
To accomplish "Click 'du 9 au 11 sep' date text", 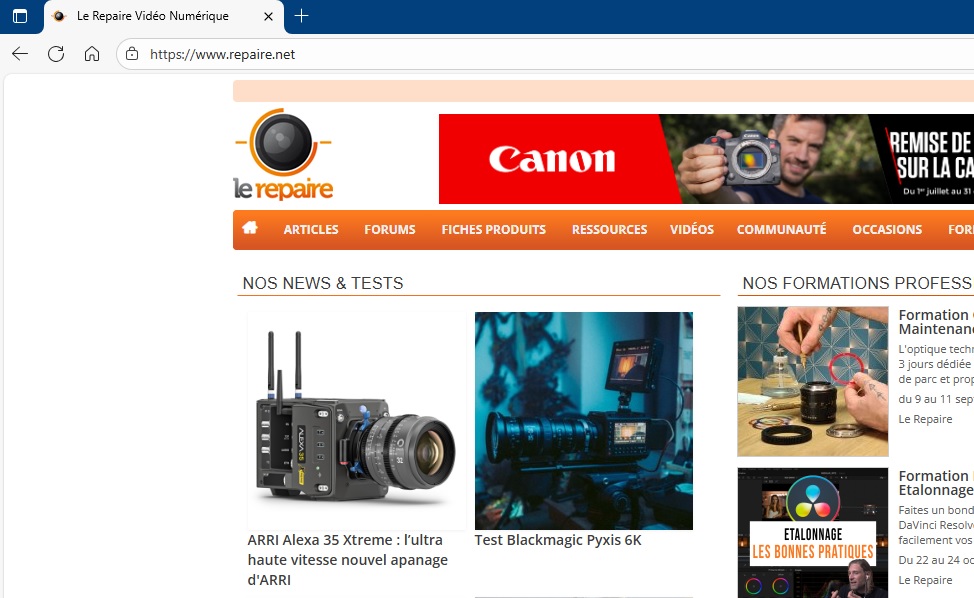I will point(935,399).
